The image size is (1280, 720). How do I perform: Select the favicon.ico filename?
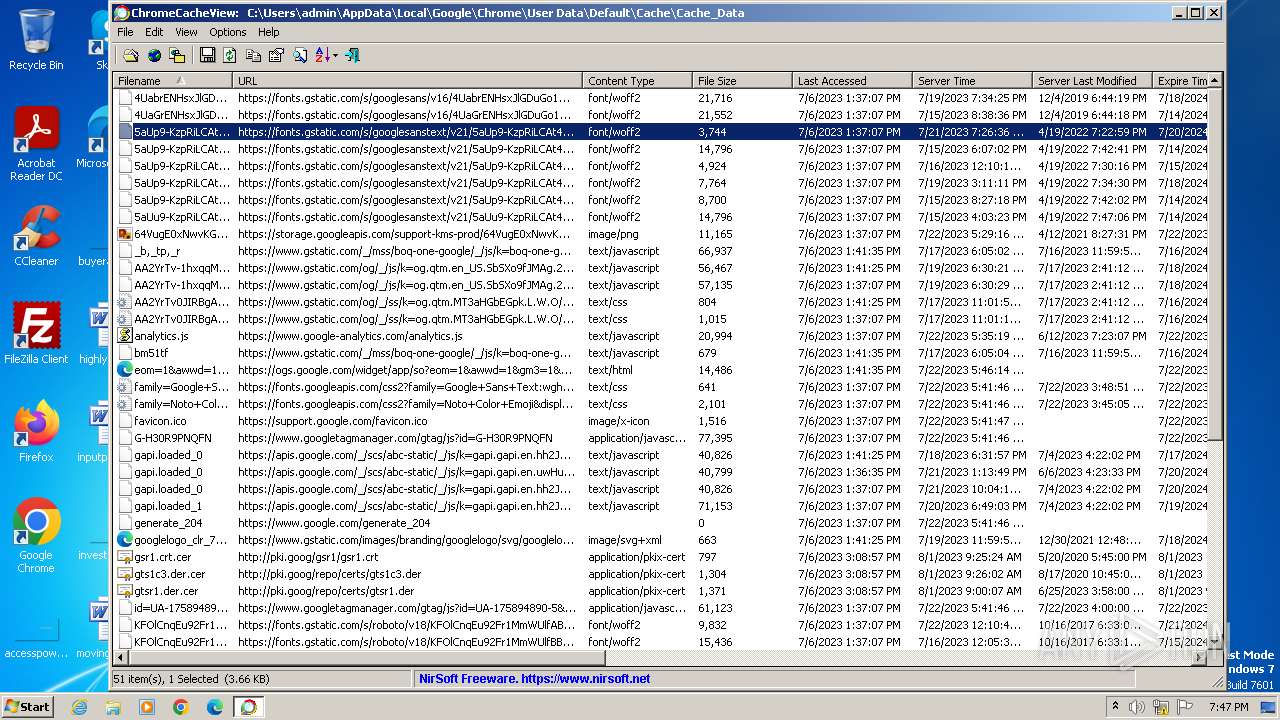pos(160,421)
